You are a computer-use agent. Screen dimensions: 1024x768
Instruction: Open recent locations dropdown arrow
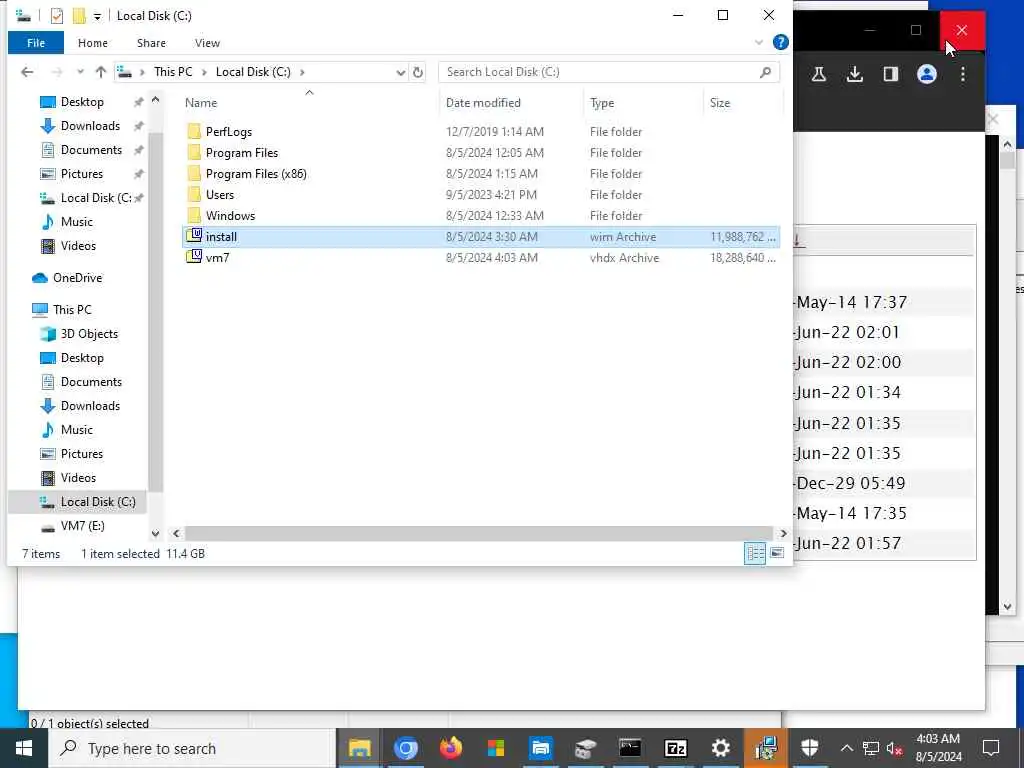coord(80,72)
